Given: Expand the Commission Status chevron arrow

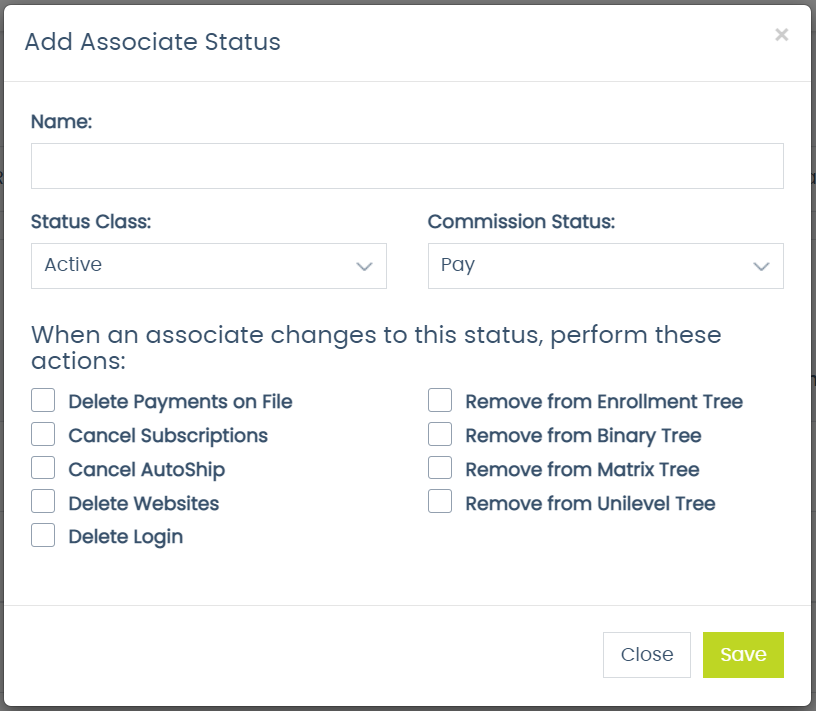Looking at the screenshot, I should (761, 265).
